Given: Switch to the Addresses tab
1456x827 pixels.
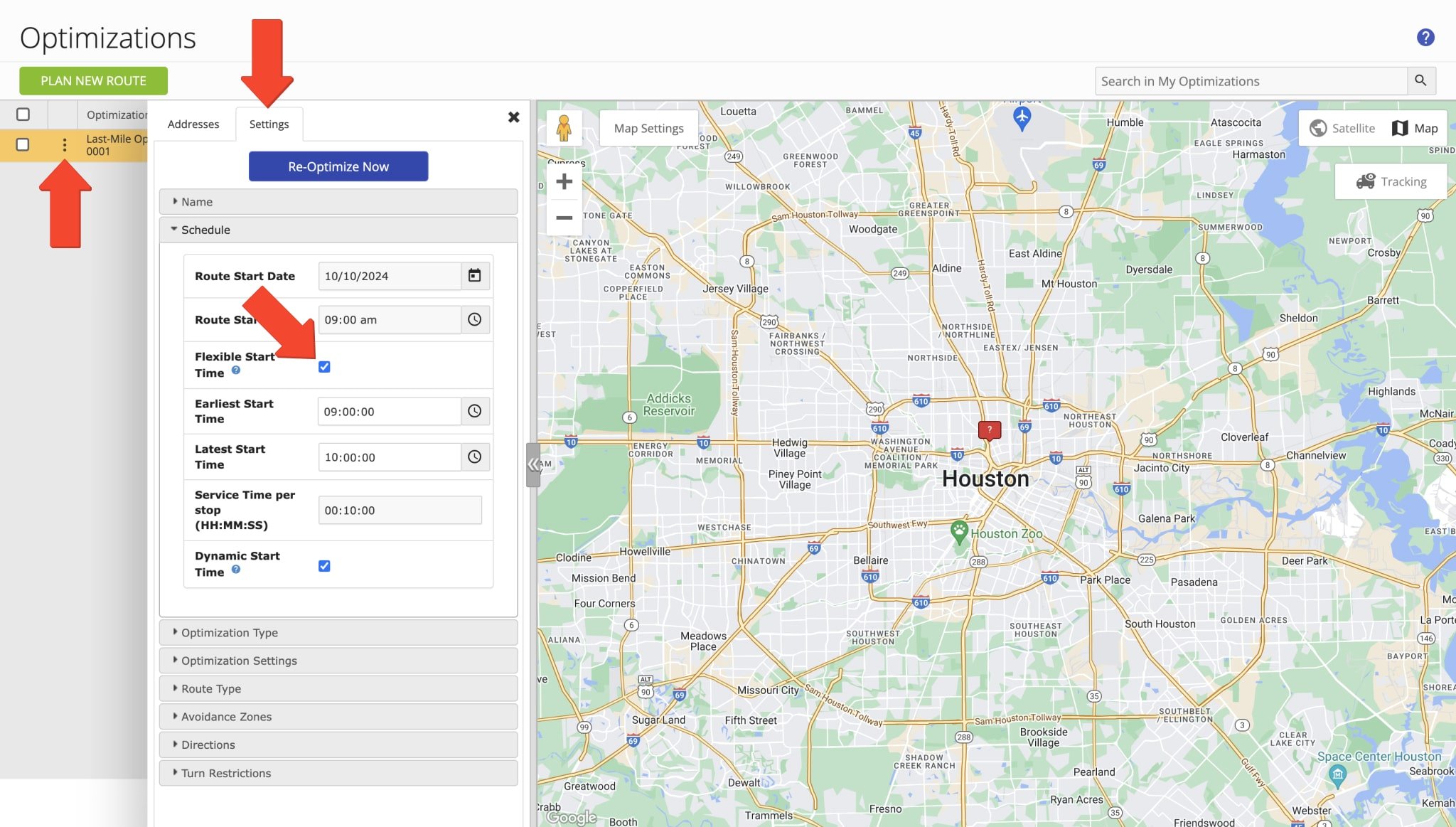Looking at the screenshot, I should point(193,123).
